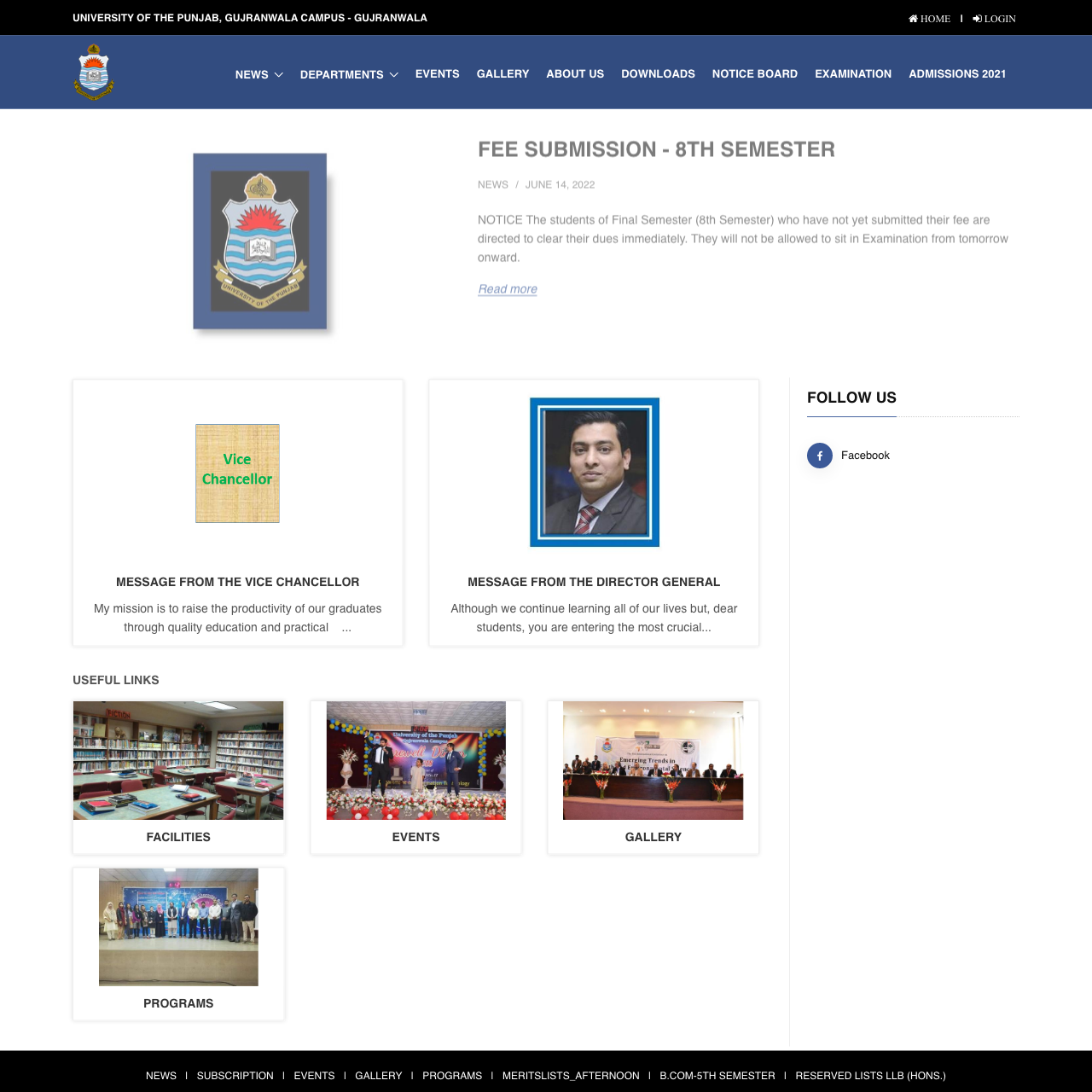
Task: Click the Facebook circle icon
Action: click(820, 456)
